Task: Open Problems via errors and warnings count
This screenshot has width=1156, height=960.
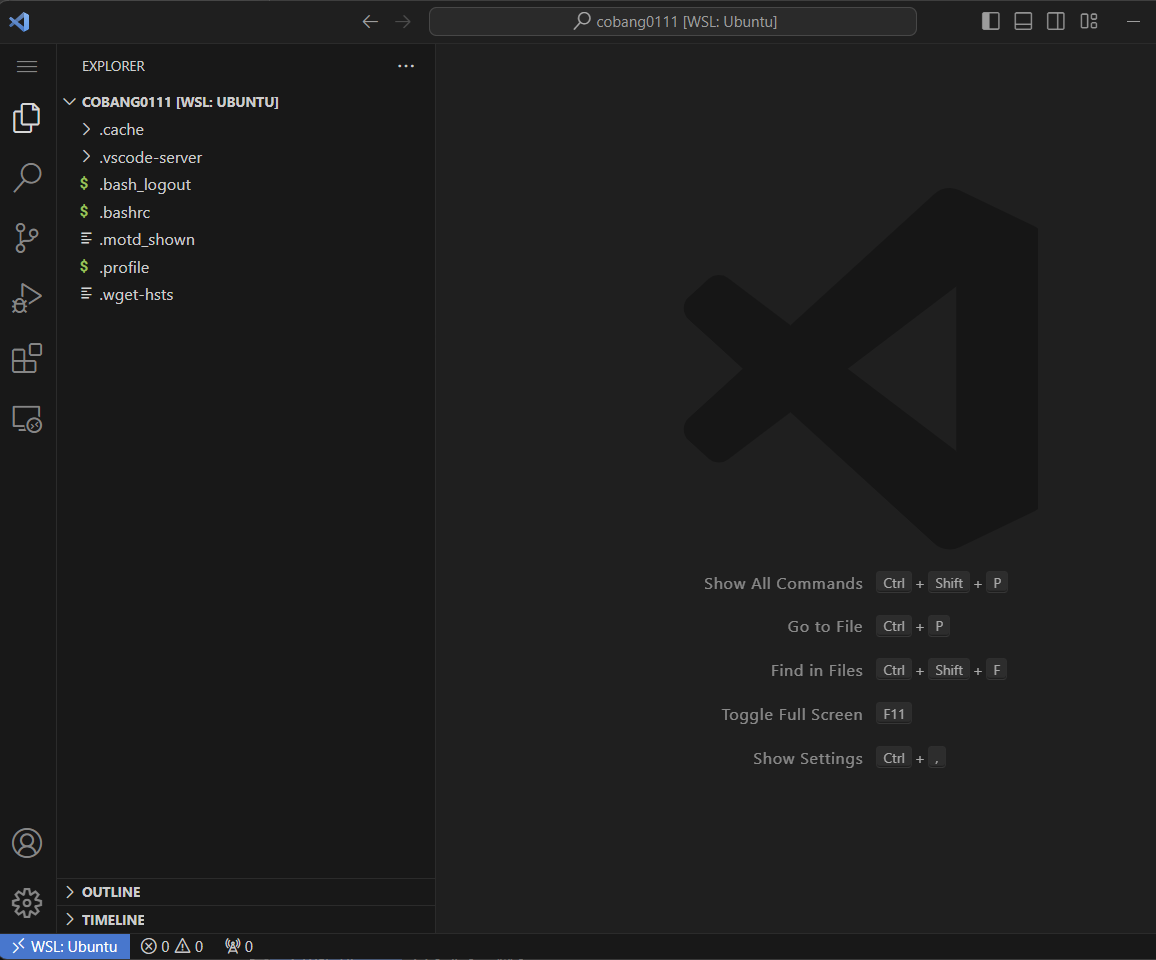Action: [x=172, y=947]
